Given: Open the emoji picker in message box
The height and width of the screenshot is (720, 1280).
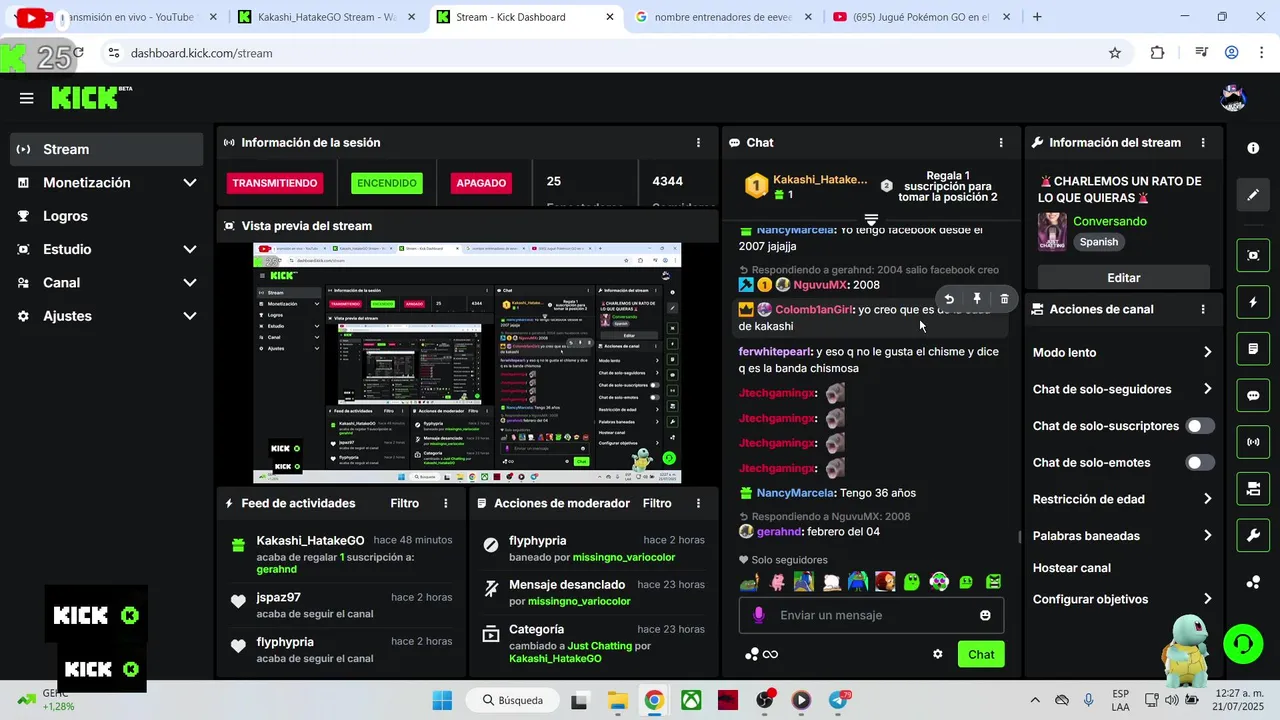Looking at the screenshot, I should coord(985,615).
